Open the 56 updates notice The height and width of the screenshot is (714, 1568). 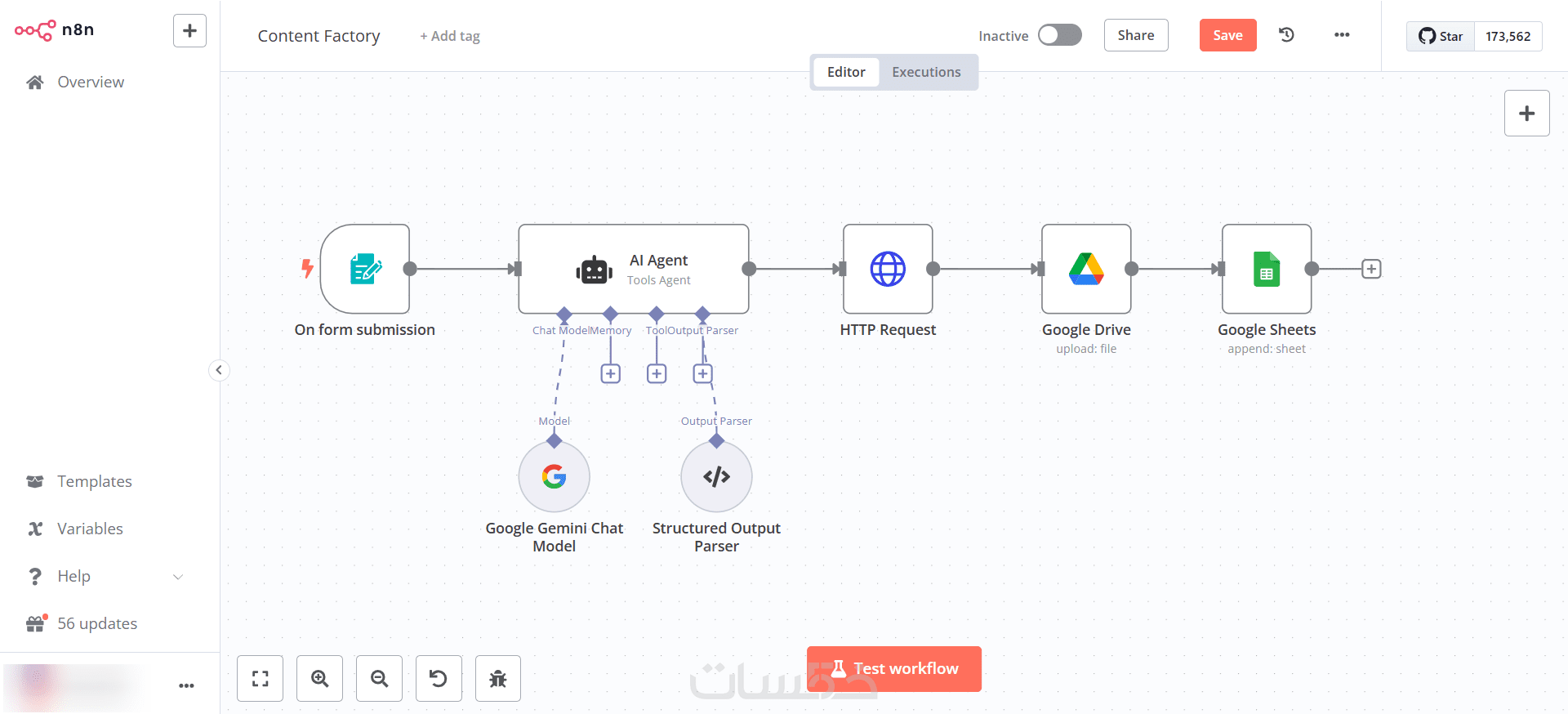pos(96,623)
